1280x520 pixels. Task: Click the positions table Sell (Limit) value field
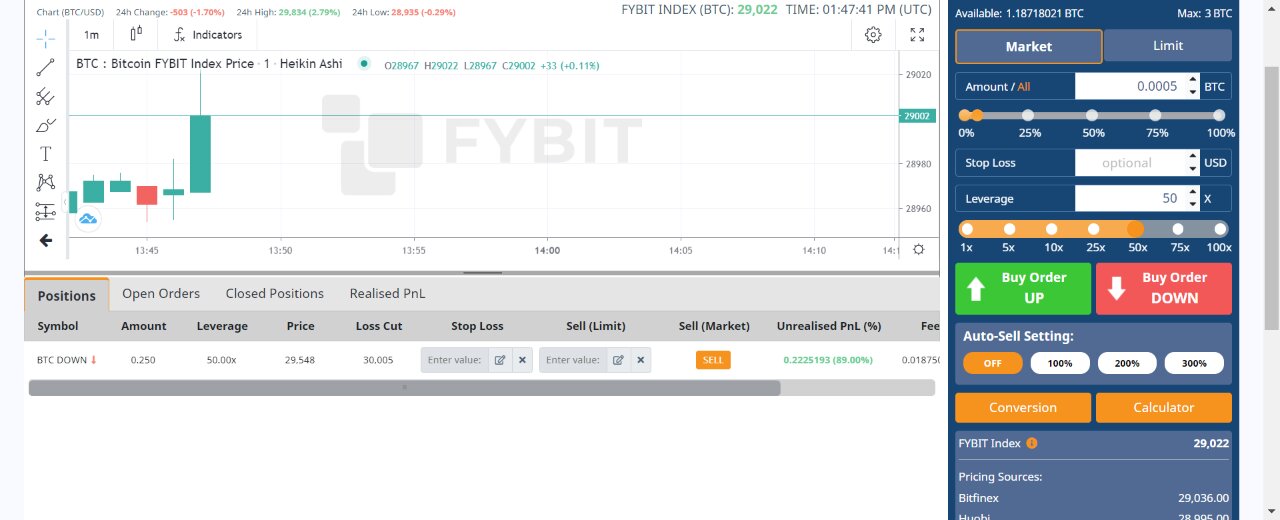click(x=574, y=360)
